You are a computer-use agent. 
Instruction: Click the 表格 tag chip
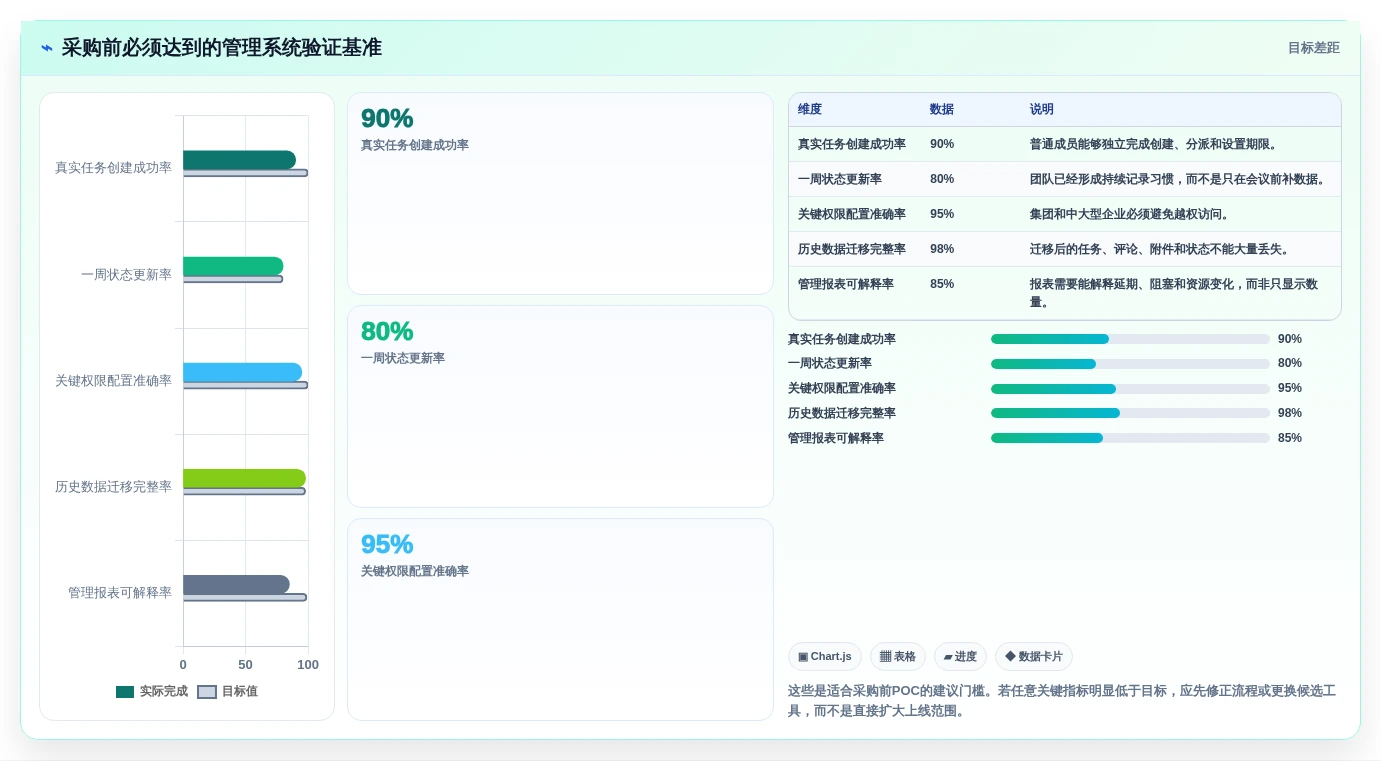(898, 657)
